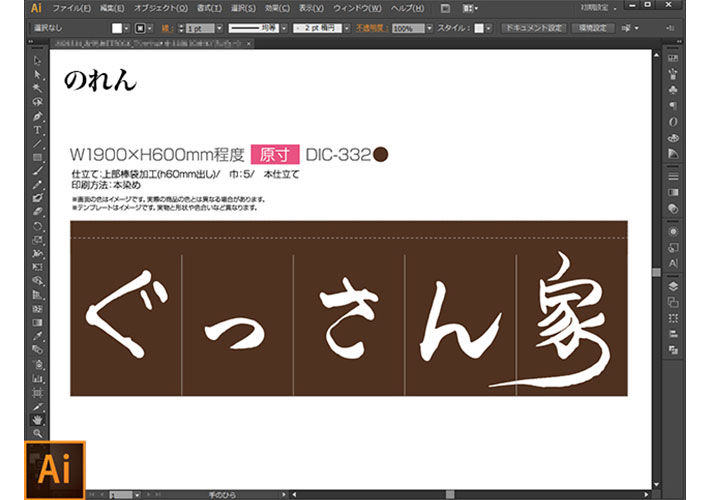Select the Magic Wand tool
This screenshot has width=710, height=500.
coord(37,88)
